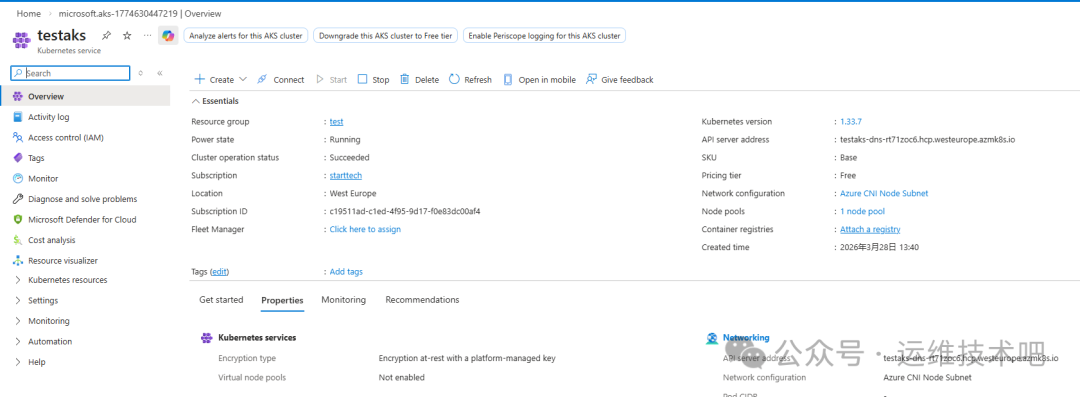Switch to the Get started tab
The image size is (1080, 397).
point(221,300)
